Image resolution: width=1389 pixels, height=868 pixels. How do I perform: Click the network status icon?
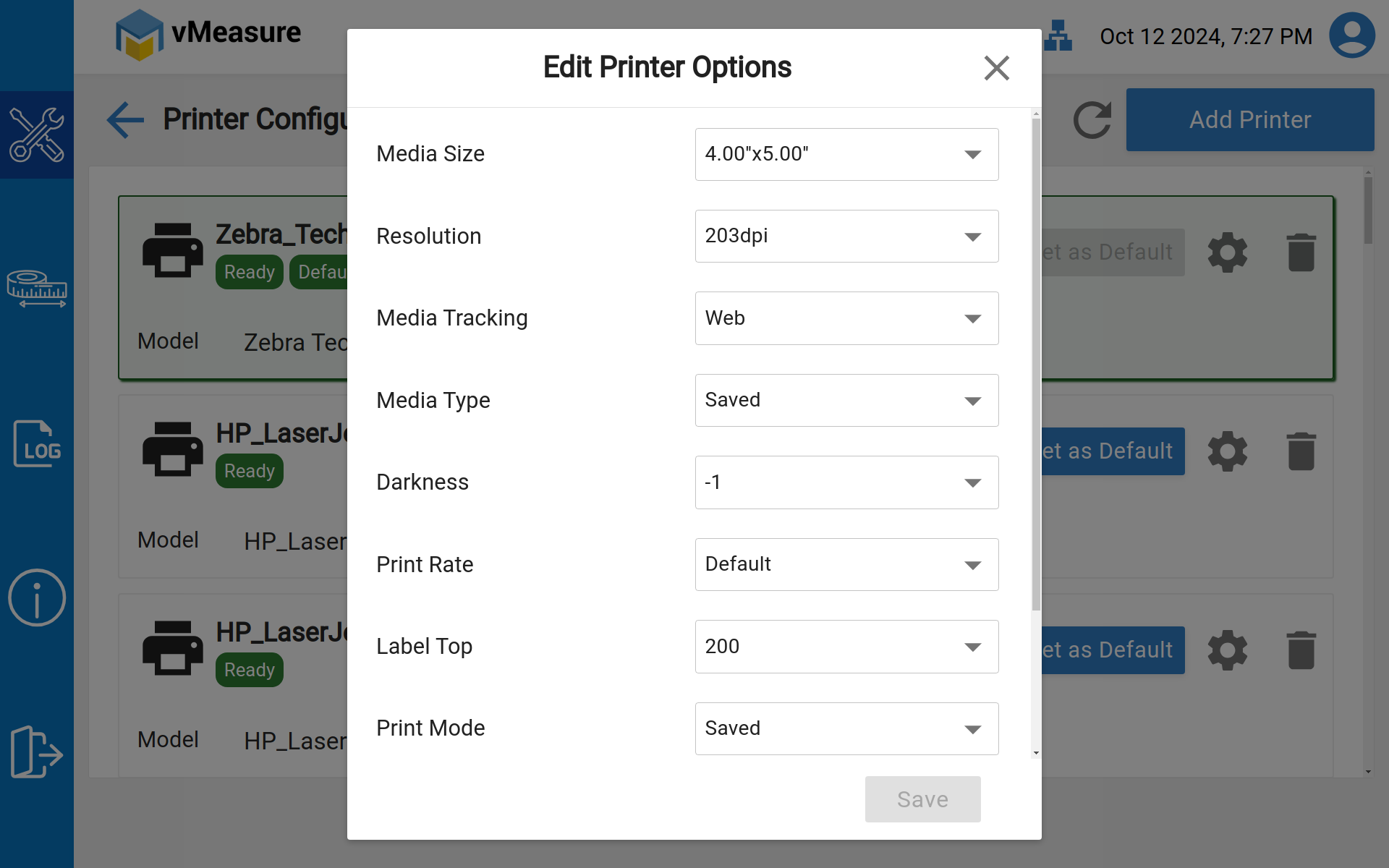point(1058,35)
